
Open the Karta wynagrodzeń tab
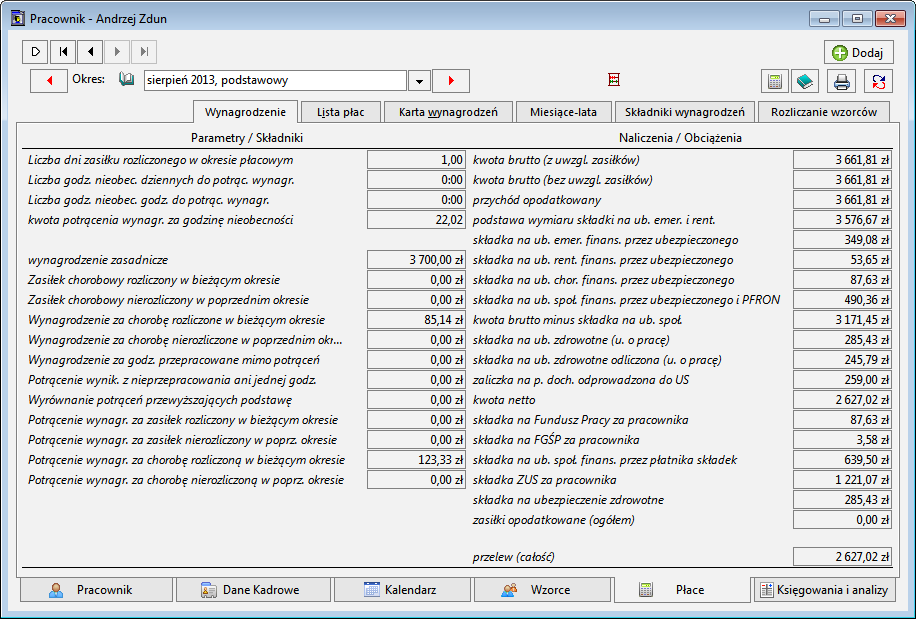pyautogui.click(x=448, y=112)
